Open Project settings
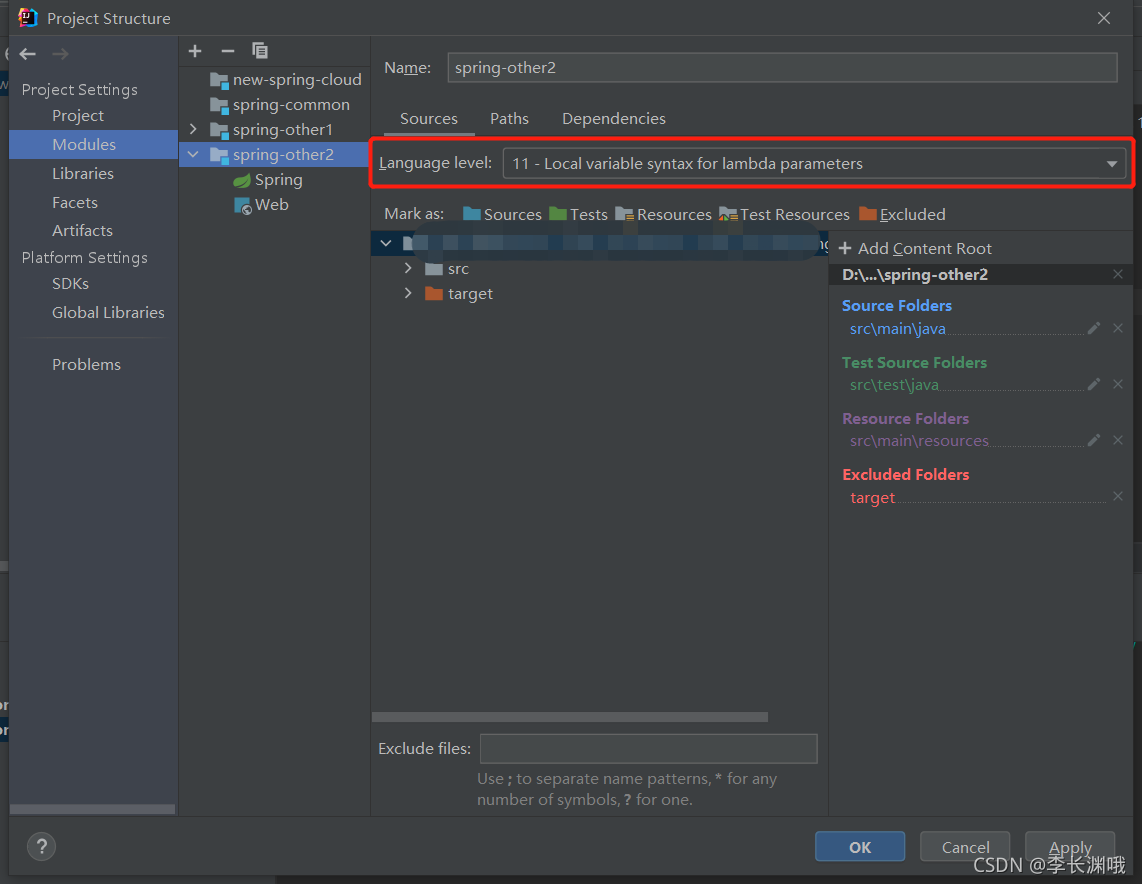 pyautogui.click(x=78, y=116)
